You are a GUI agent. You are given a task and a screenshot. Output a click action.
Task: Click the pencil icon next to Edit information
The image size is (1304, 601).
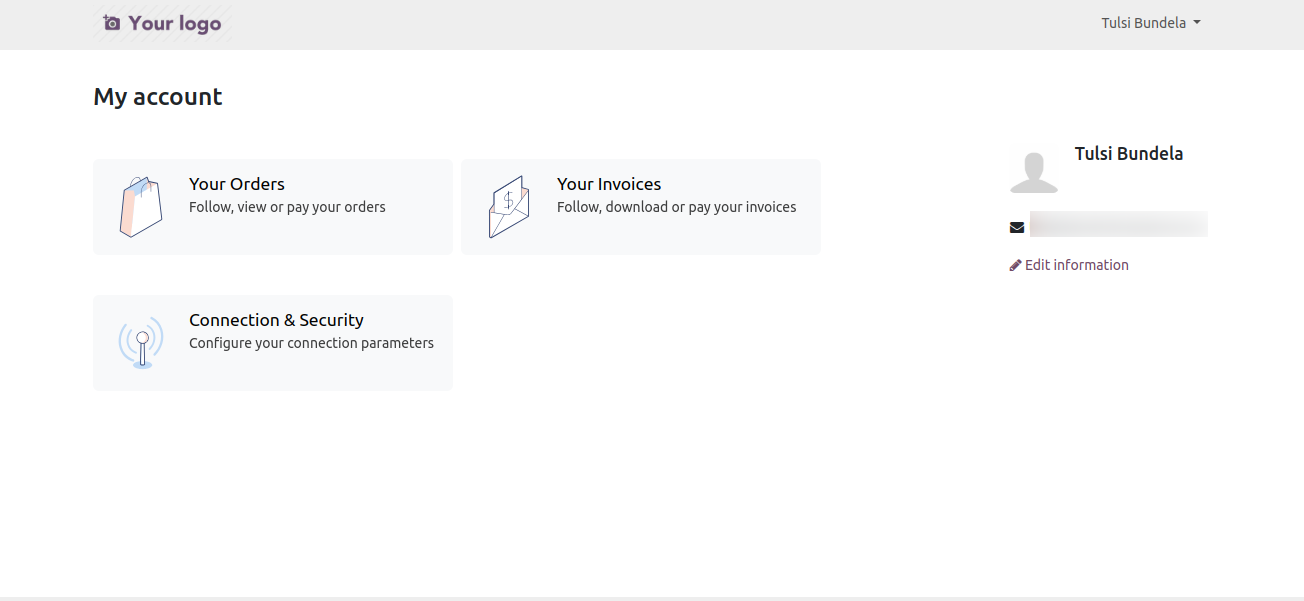pyautogui.click(x=1016, y=265)
